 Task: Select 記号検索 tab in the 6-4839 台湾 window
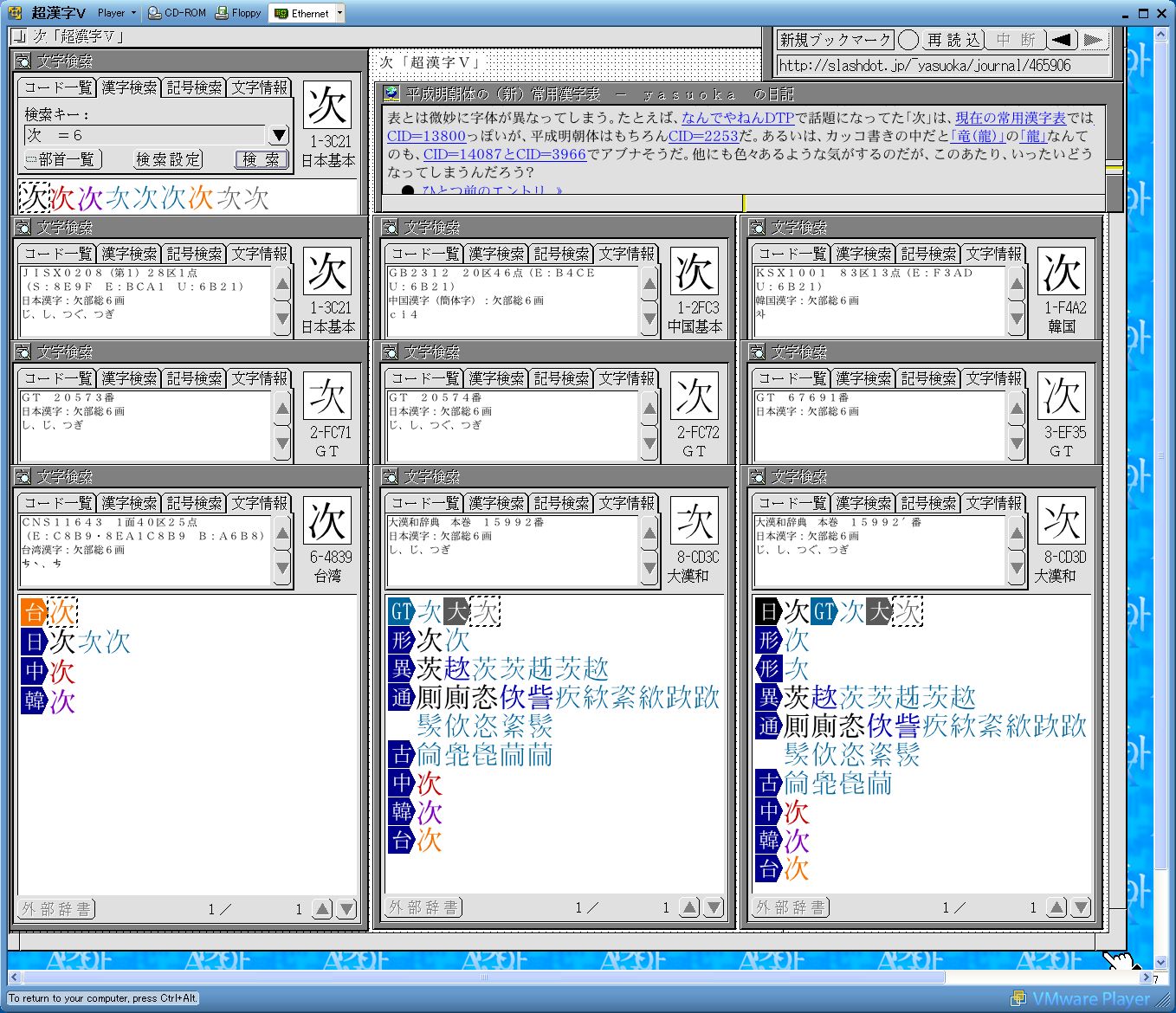click(194, 503)
